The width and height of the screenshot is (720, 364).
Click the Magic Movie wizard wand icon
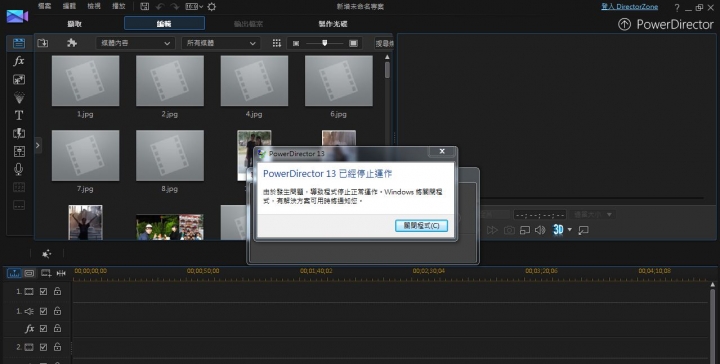[x=46, y=253]
